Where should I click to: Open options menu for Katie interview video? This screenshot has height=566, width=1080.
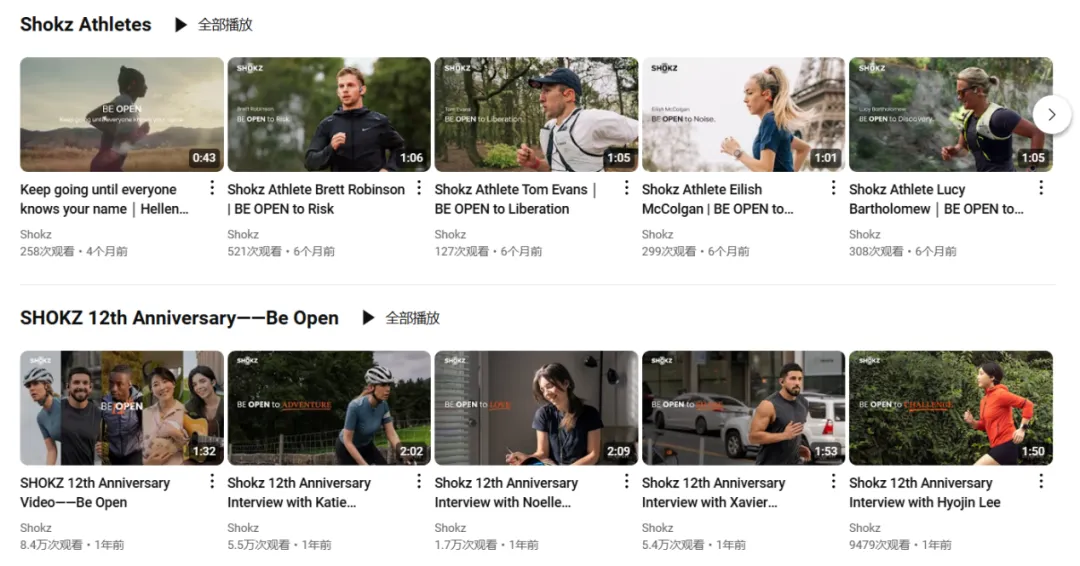(x=419, y=481)
